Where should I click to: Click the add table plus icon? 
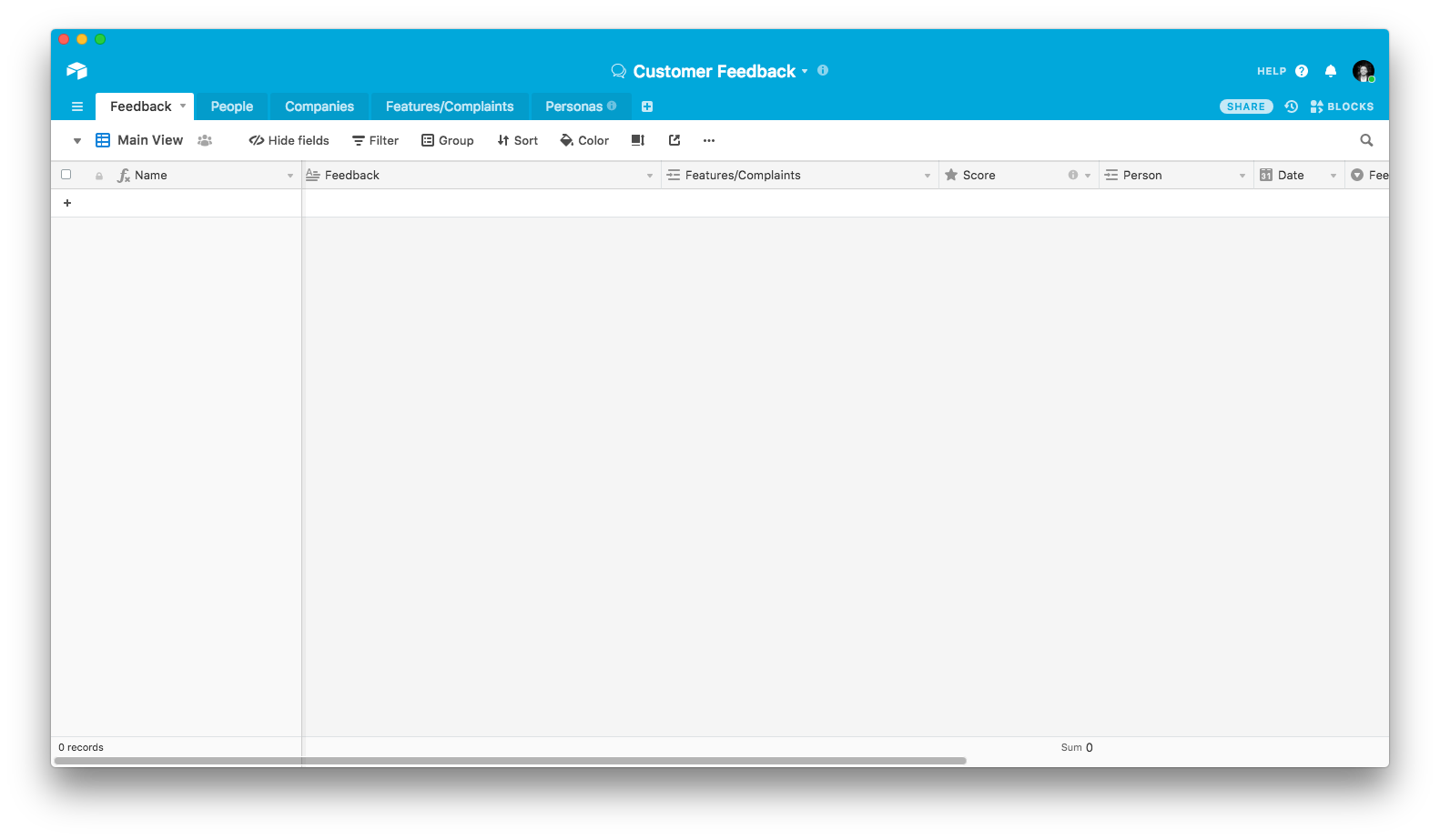(647, 106)
